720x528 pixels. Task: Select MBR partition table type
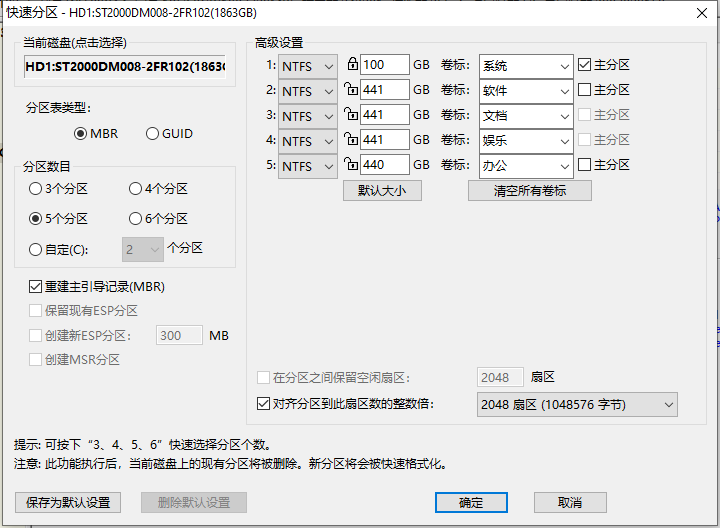pyautogui.click(x=96, y=134)
